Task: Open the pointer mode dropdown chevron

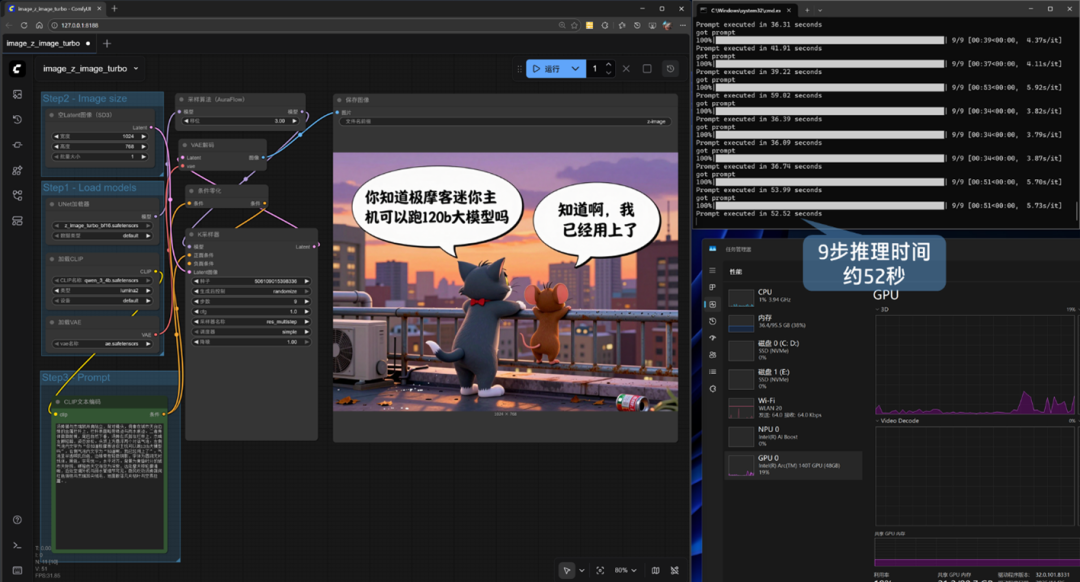Action: tap(582, 570)
